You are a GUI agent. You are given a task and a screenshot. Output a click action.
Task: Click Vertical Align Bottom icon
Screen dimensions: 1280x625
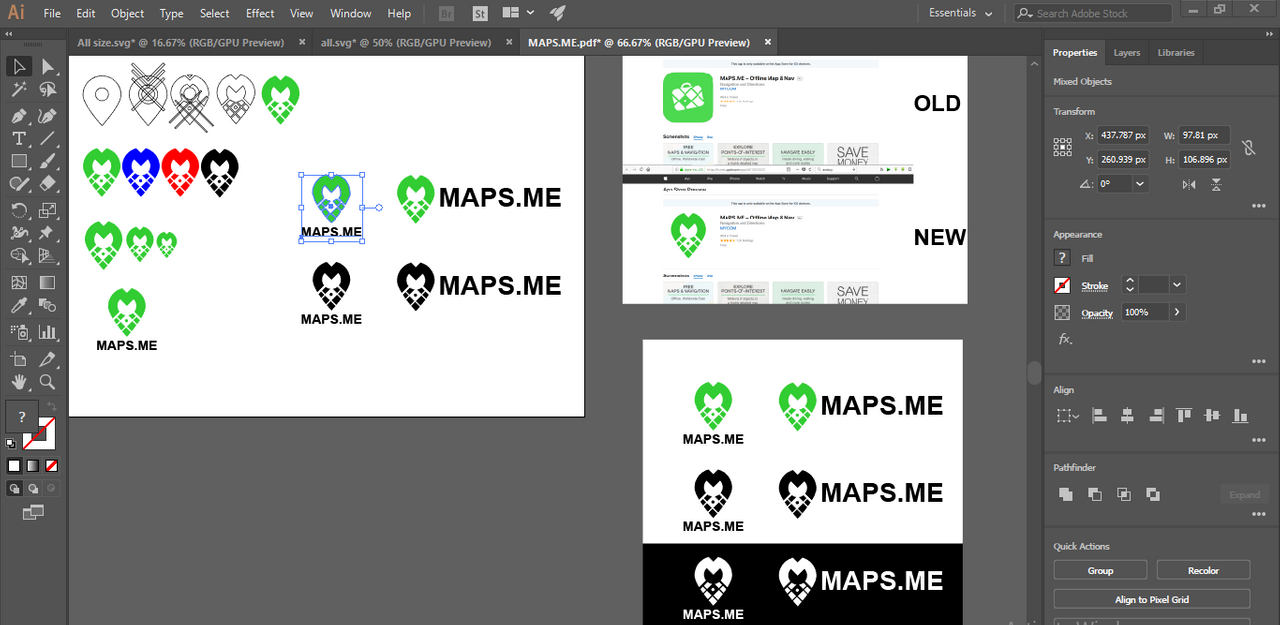point(1241,415)
